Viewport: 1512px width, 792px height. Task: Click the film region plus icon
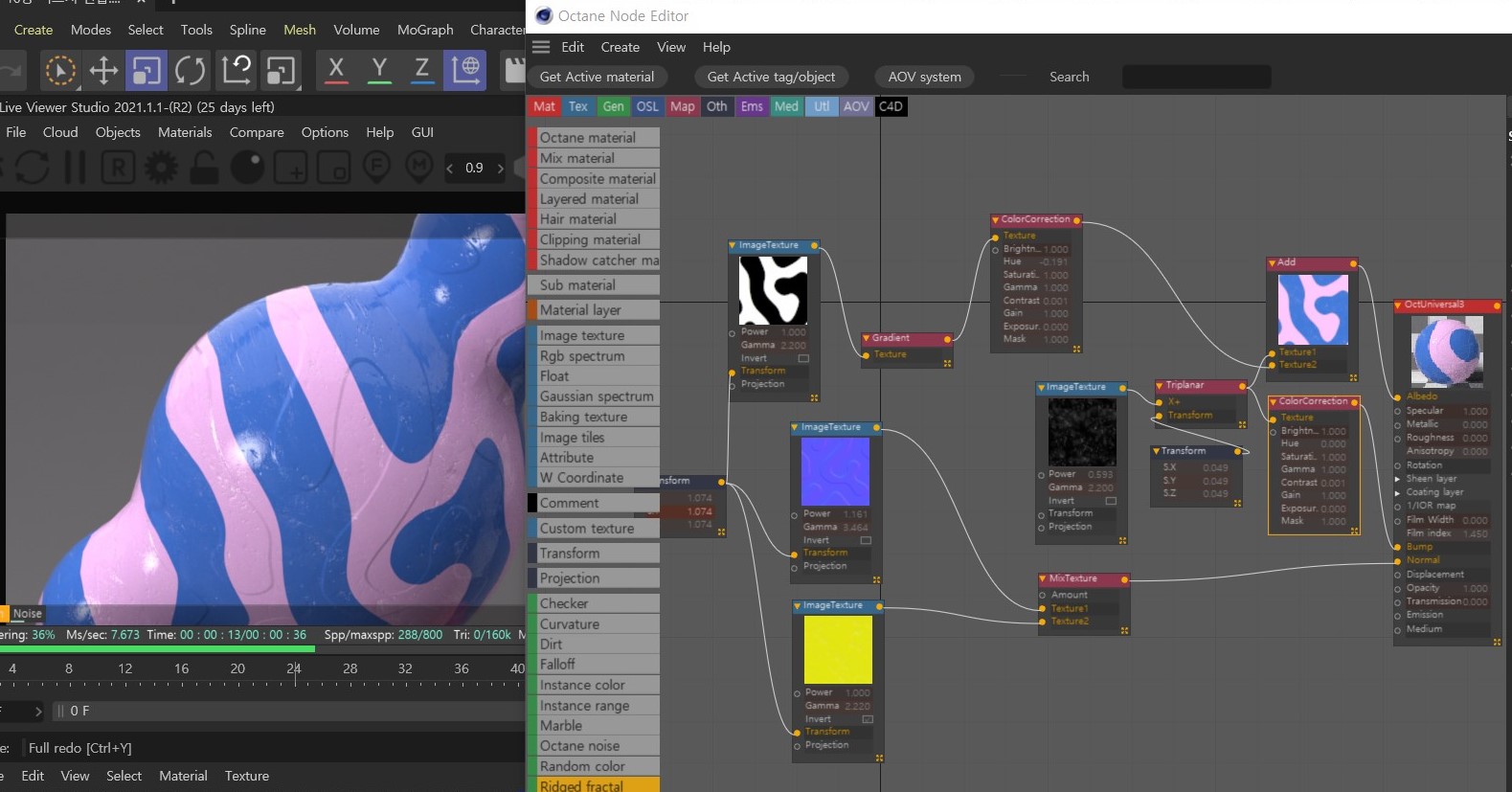coord(290,168)
